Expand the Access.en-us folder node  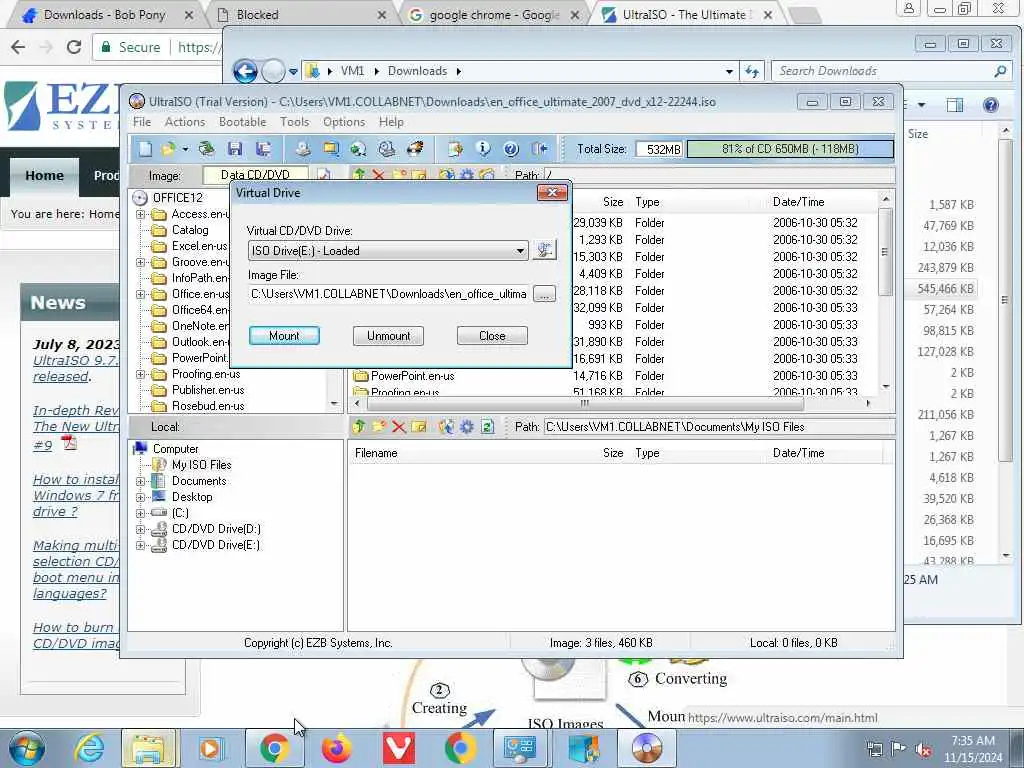point(140,214)
